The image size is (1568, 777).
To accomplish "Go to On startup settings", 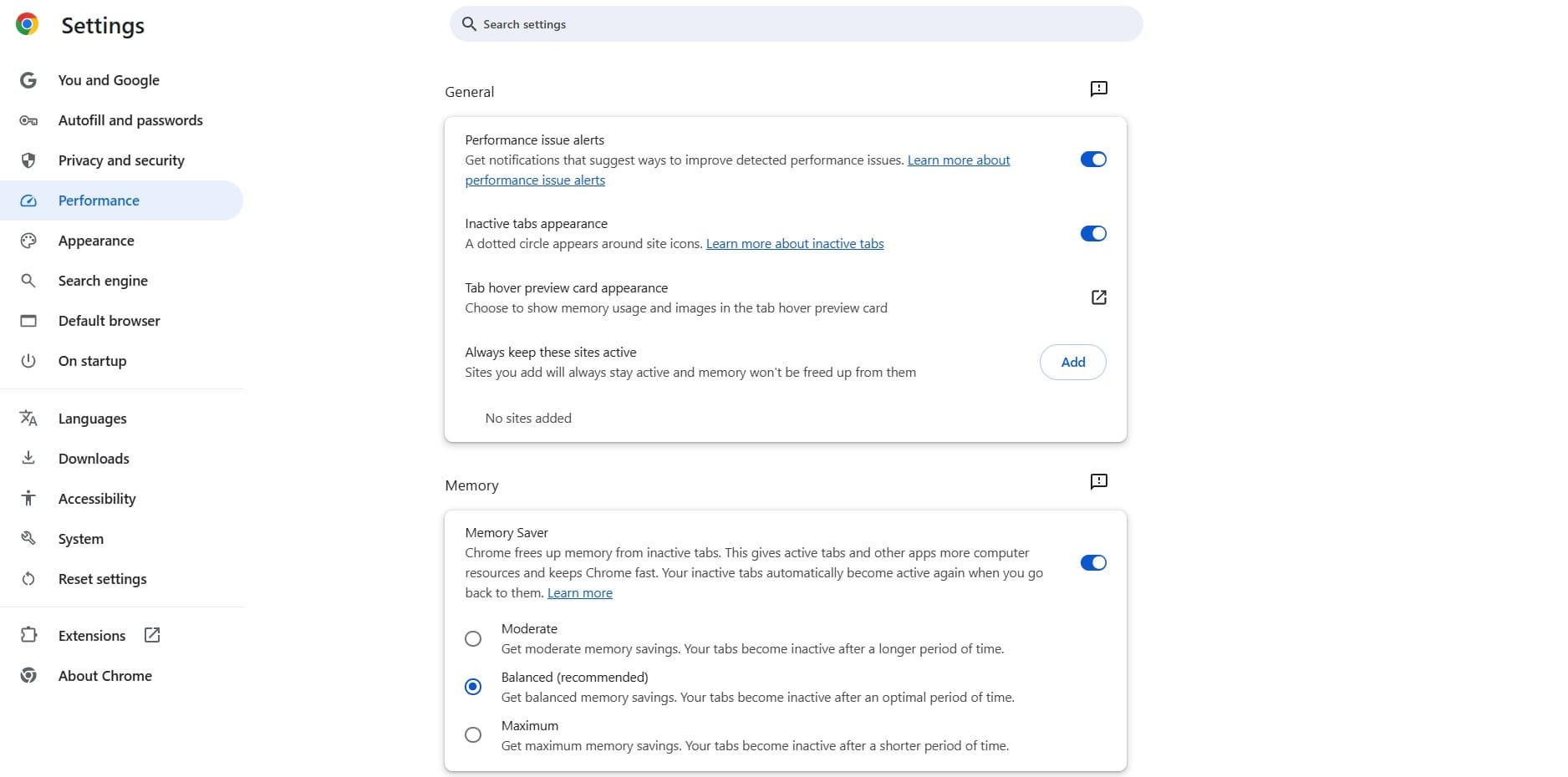I will point(92,361).
